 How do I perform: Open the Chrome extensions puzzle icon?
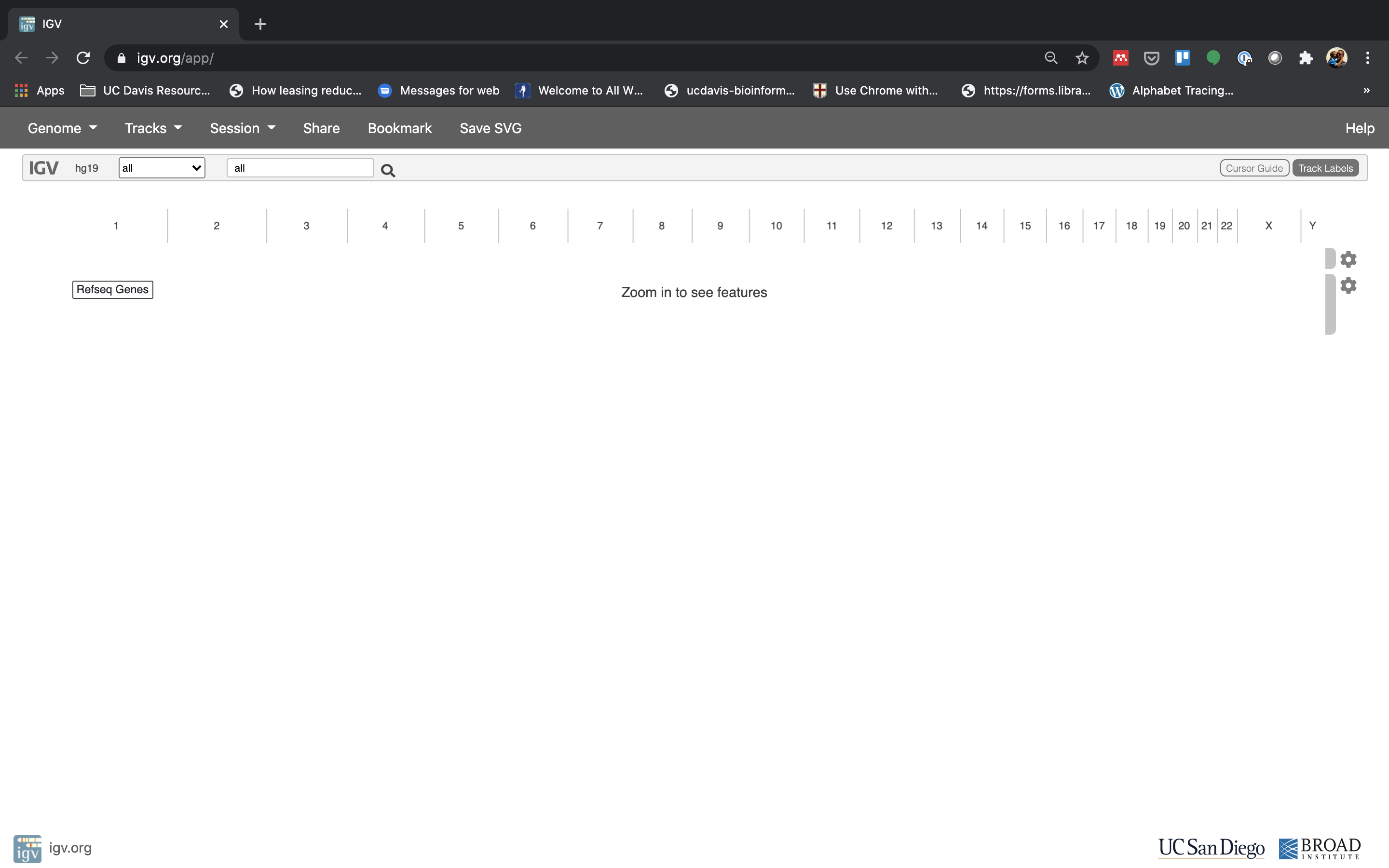point(1306,57)
